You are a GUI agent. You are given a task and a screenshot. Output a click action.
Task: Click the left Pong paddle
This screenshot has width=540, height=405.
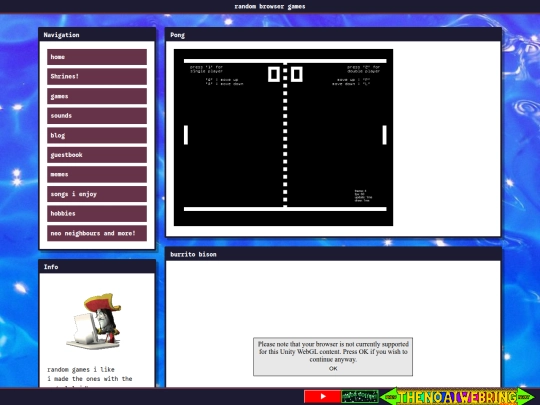pyautogui.click(x=186, y=135)
